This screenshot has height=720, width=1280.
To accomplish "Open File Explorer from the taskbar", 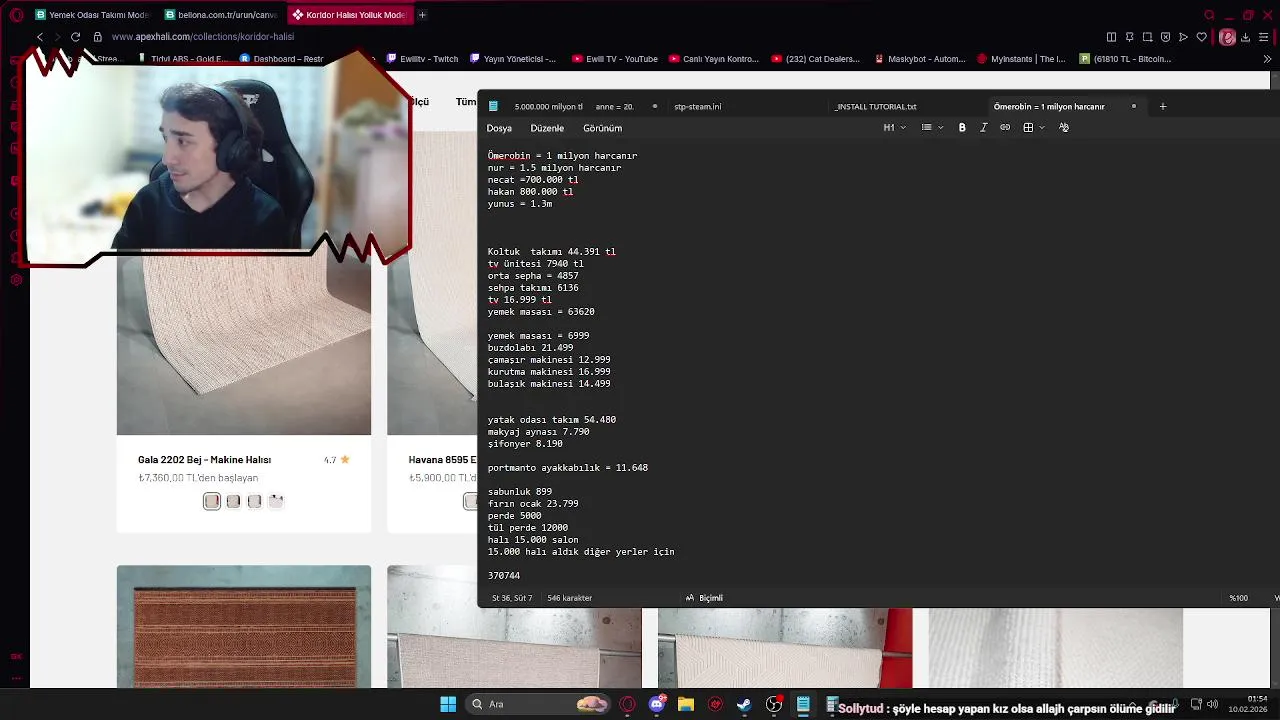I will 686,704.
